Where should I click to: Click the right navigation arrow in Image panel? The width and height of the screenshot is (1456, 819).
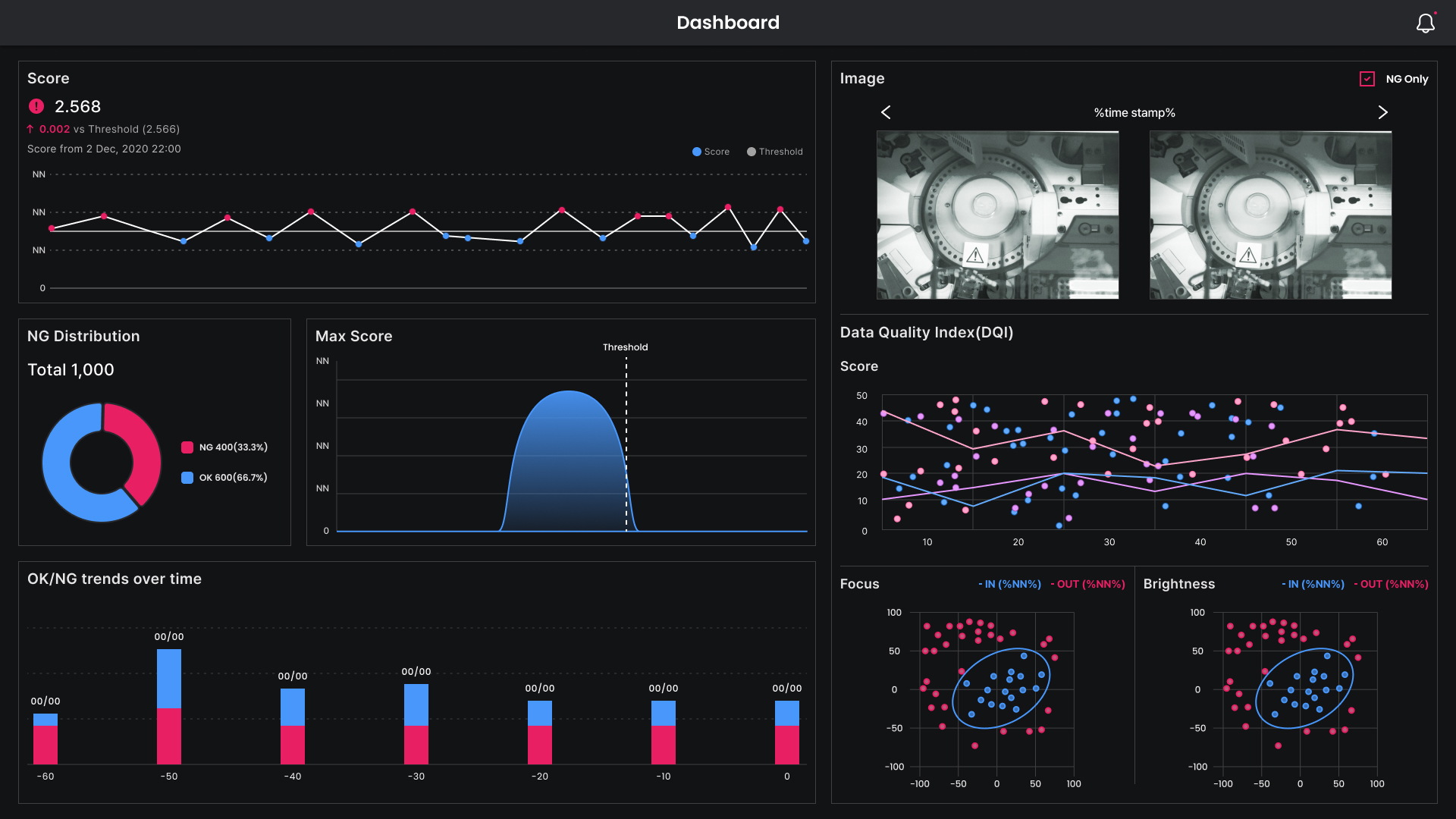1382,112
